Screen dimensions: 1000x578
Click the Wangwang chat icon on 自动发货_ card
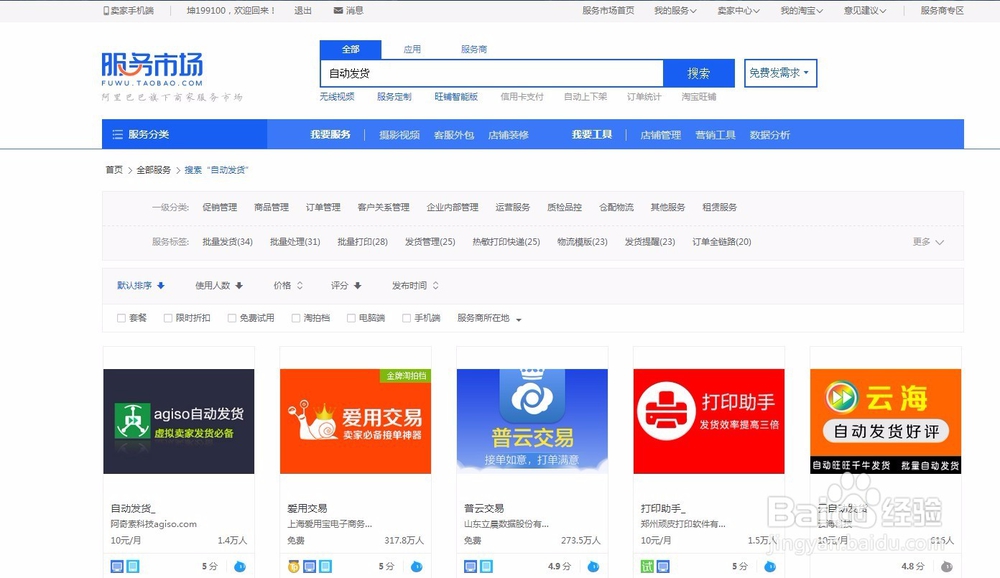(240, 566)
